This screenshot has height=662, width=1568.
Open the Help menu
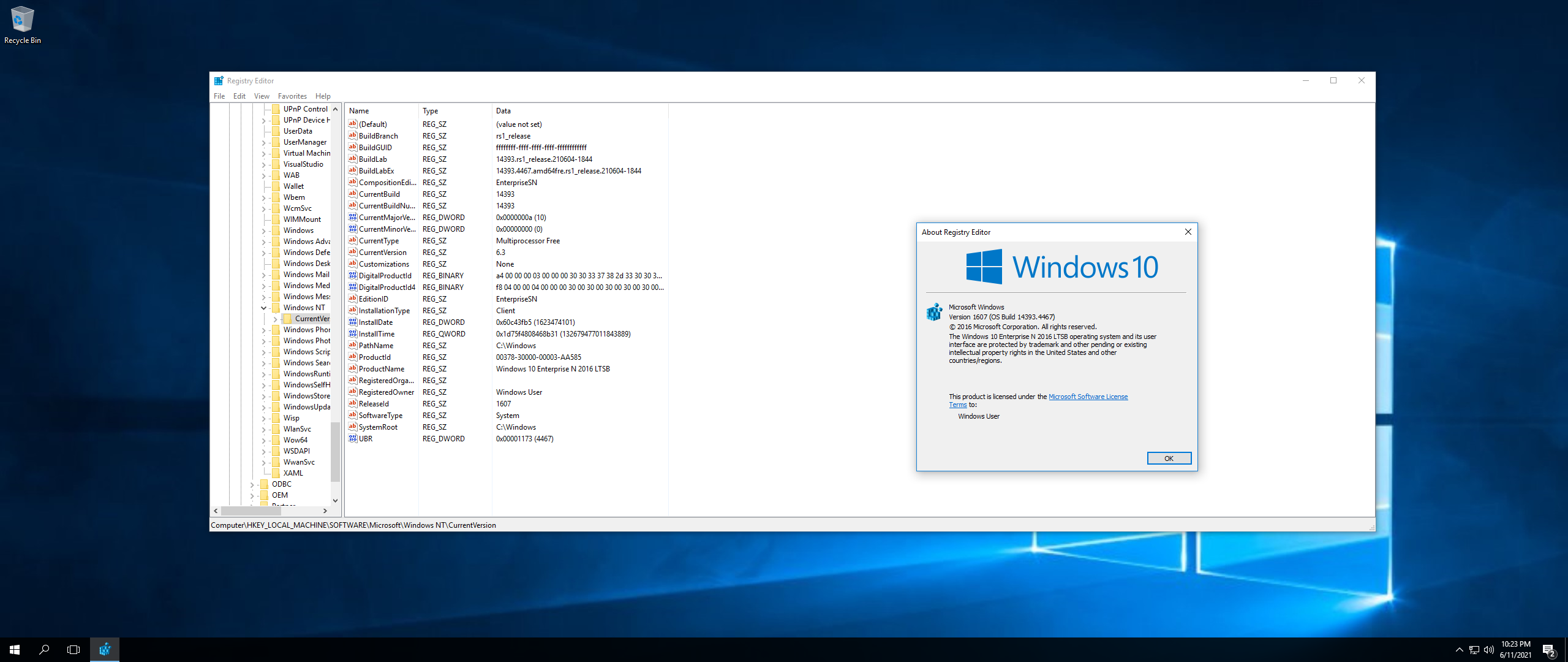tap(323, 96)
